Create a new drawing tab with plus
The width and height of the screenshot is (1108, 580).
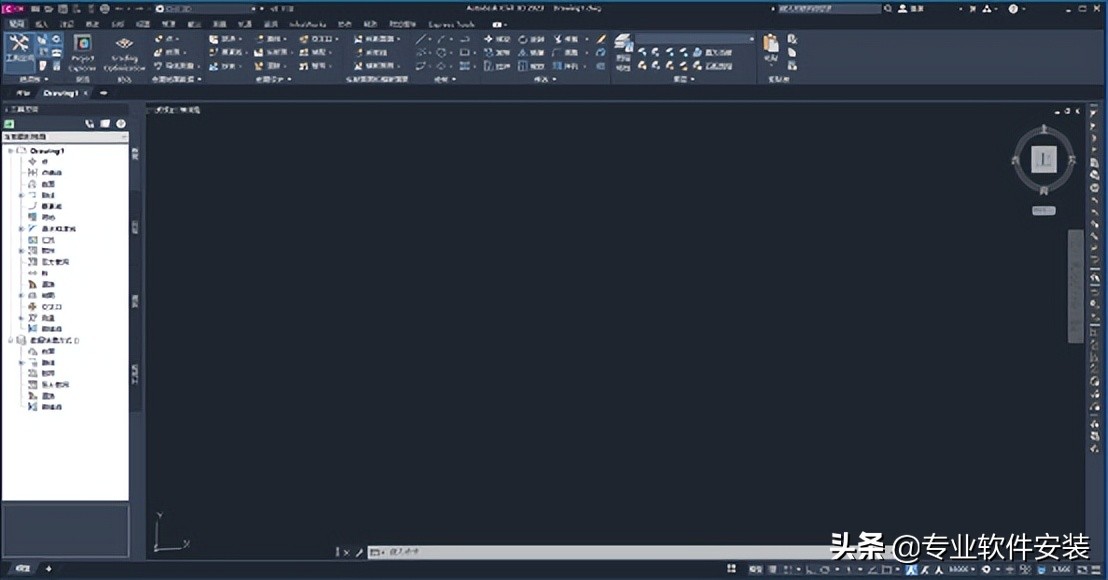(104, 93)
